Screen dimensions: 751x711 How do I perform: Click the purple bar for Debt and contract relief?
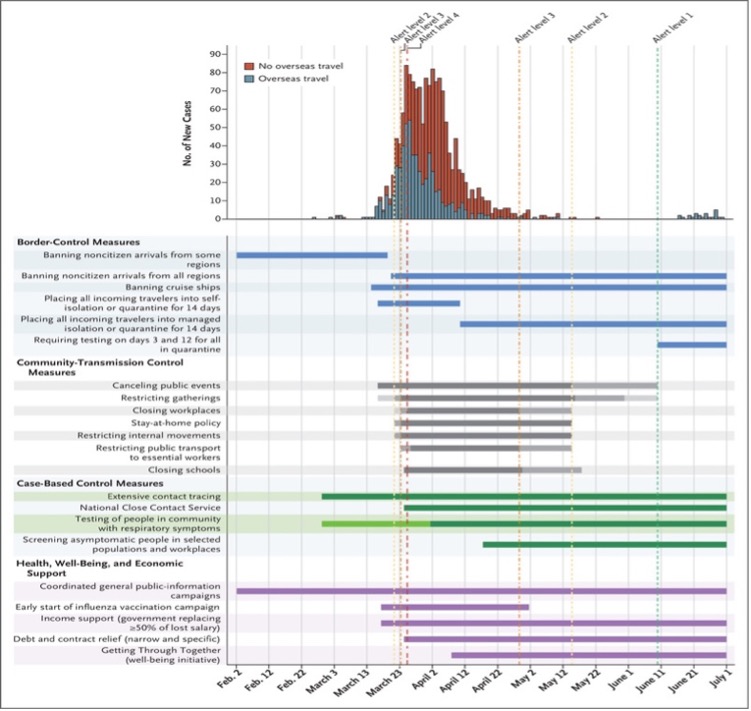(x=565, y=639)
